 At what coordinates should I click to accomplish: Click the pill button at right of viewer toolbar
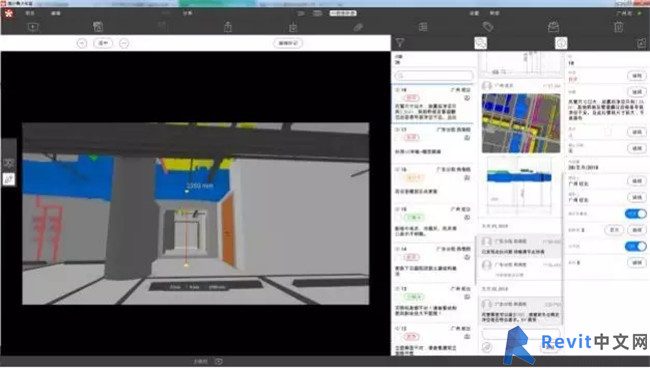pos(288,43)
